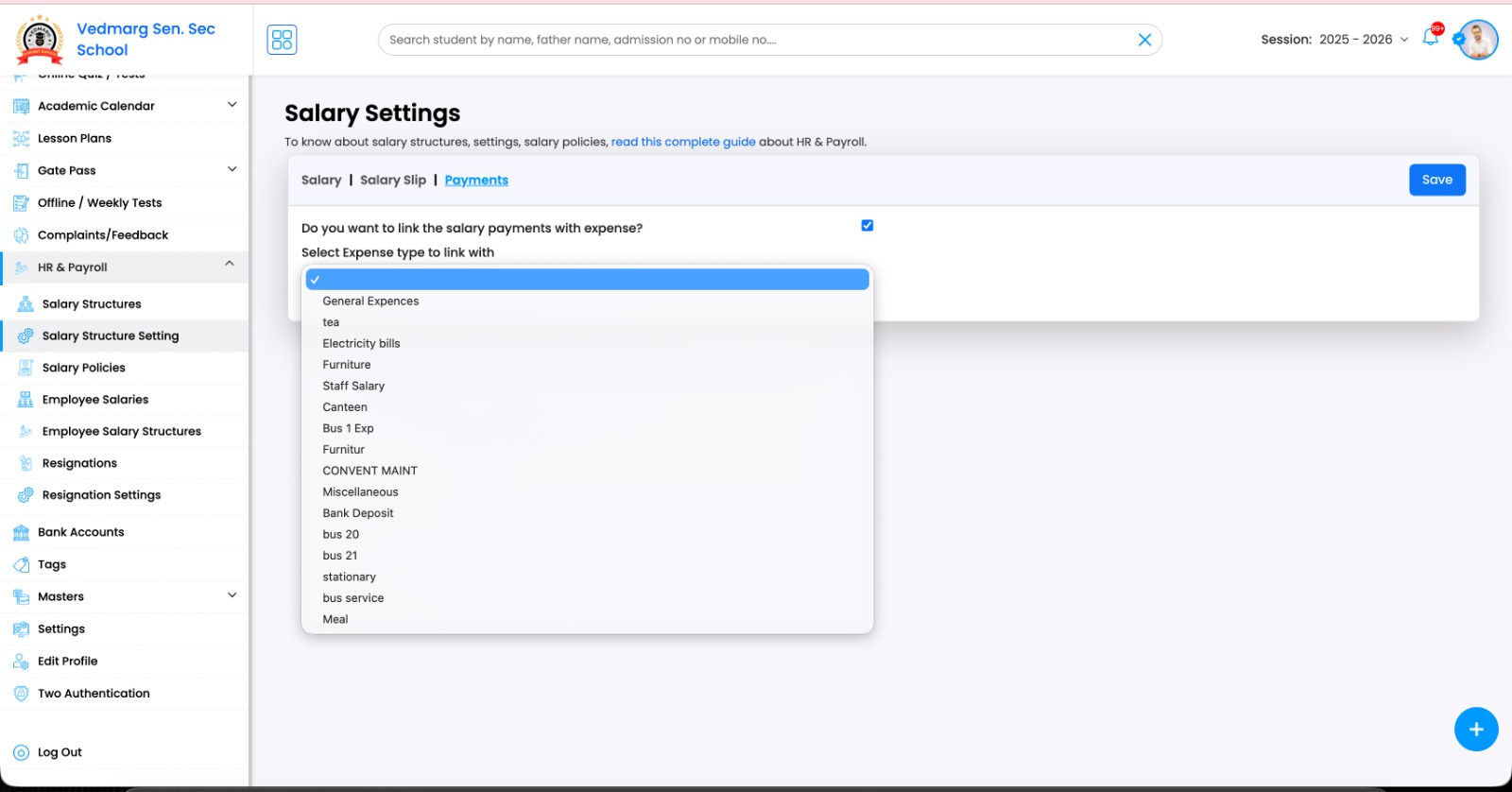Click the notification bell icon
Viewport: 1512px width, 792px height.
(1430, 39)
